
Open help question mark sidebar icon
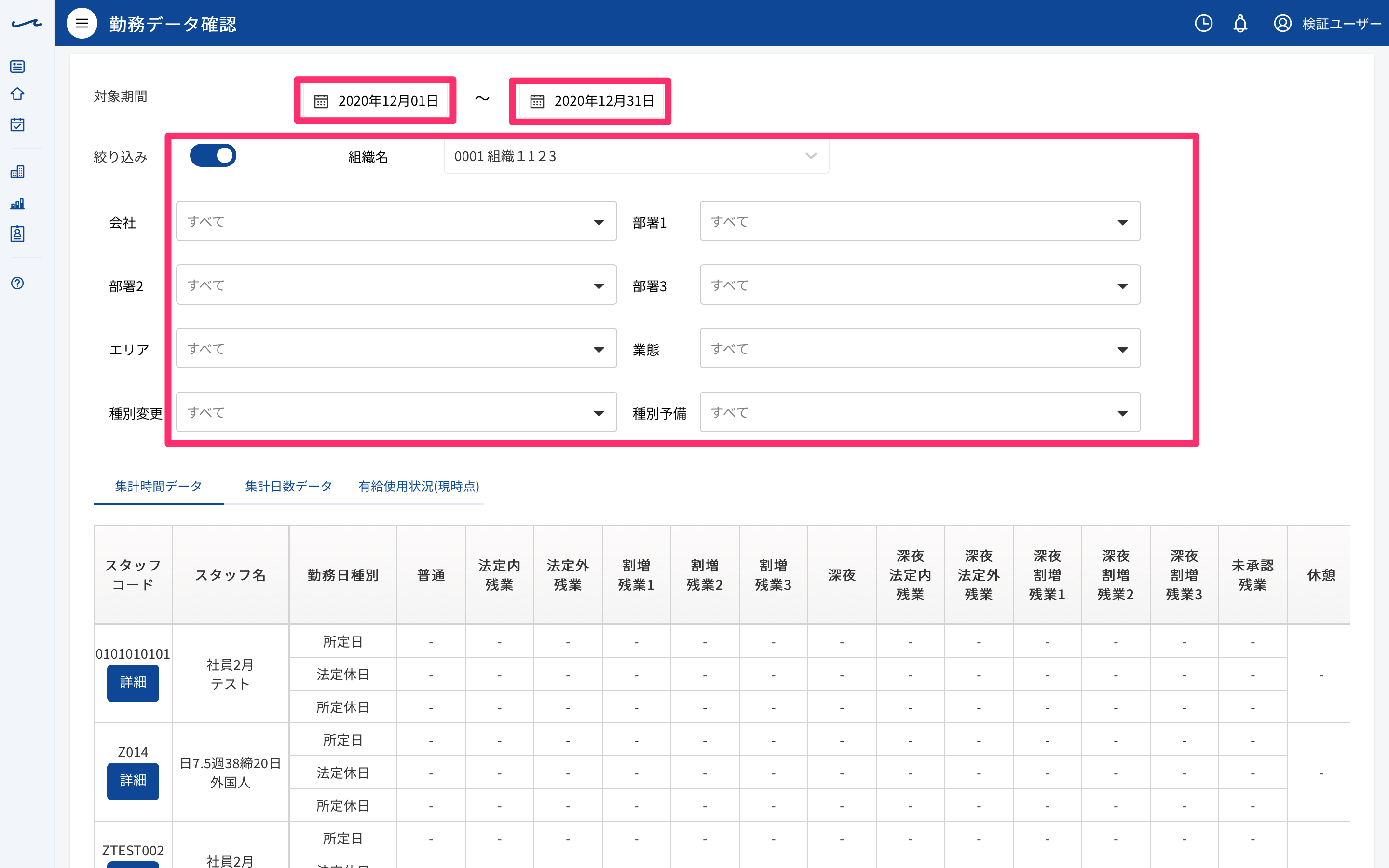point(18,283)
